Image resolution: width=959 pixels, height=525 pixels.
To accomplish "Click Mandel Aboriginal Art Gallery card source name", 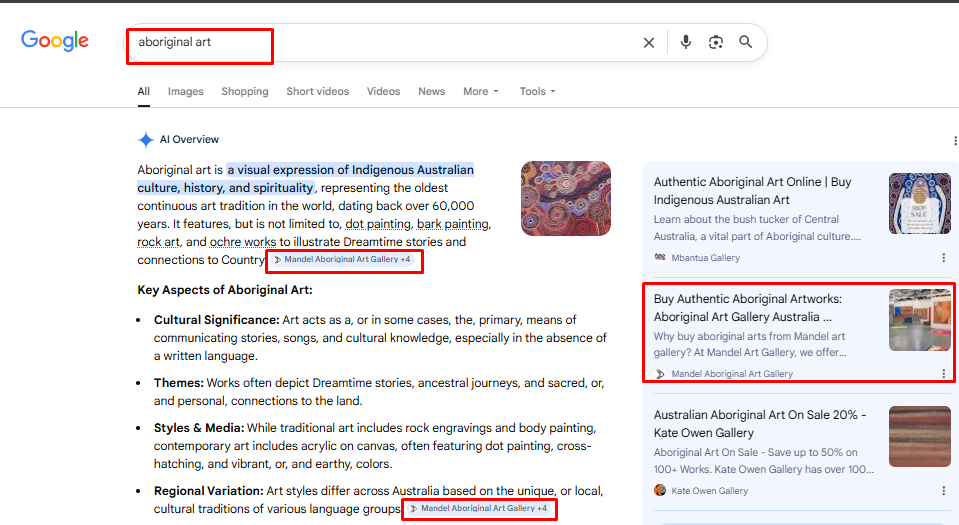I will coord(731,374).
